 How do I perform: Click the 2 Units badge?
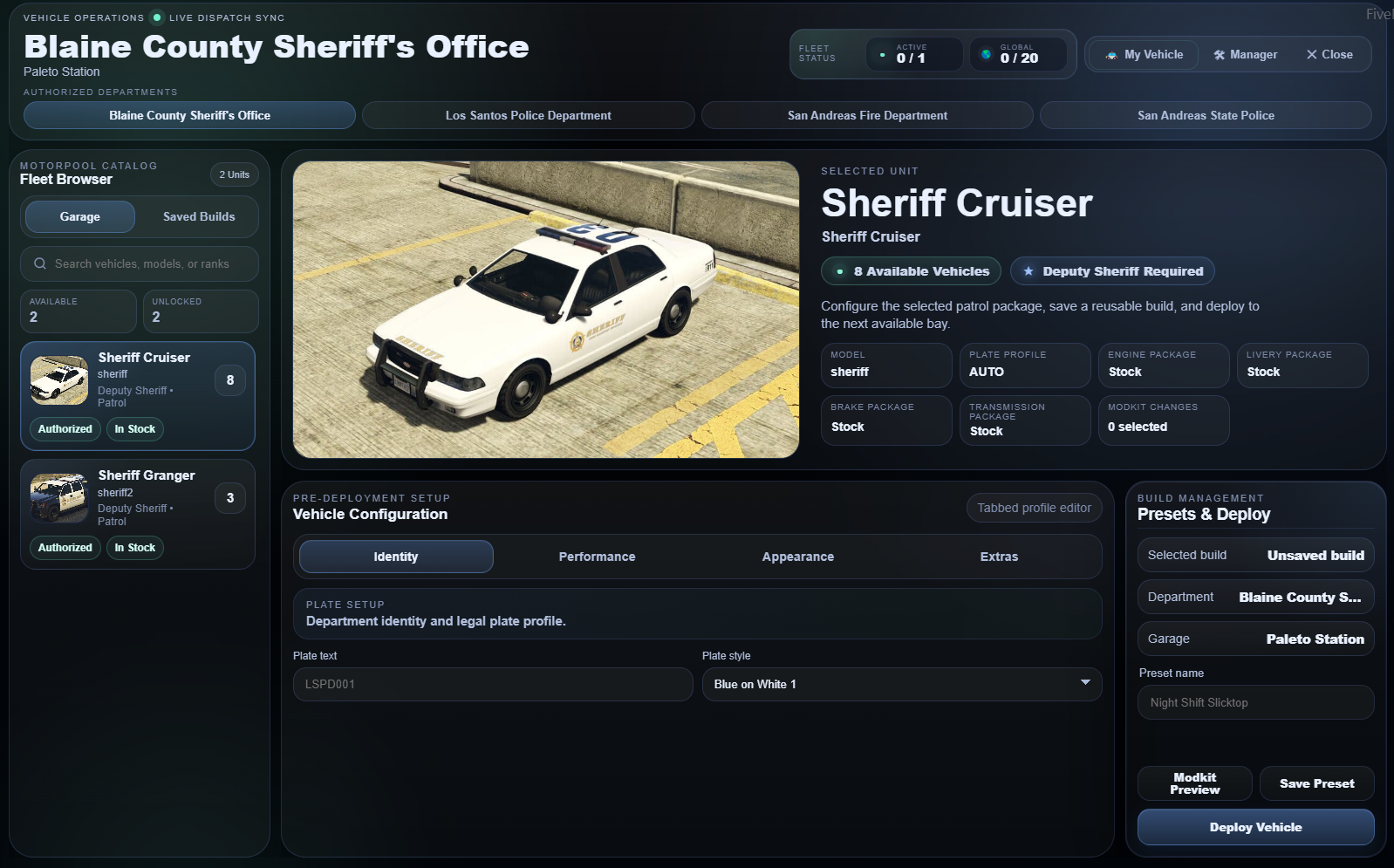click(235, 174)
